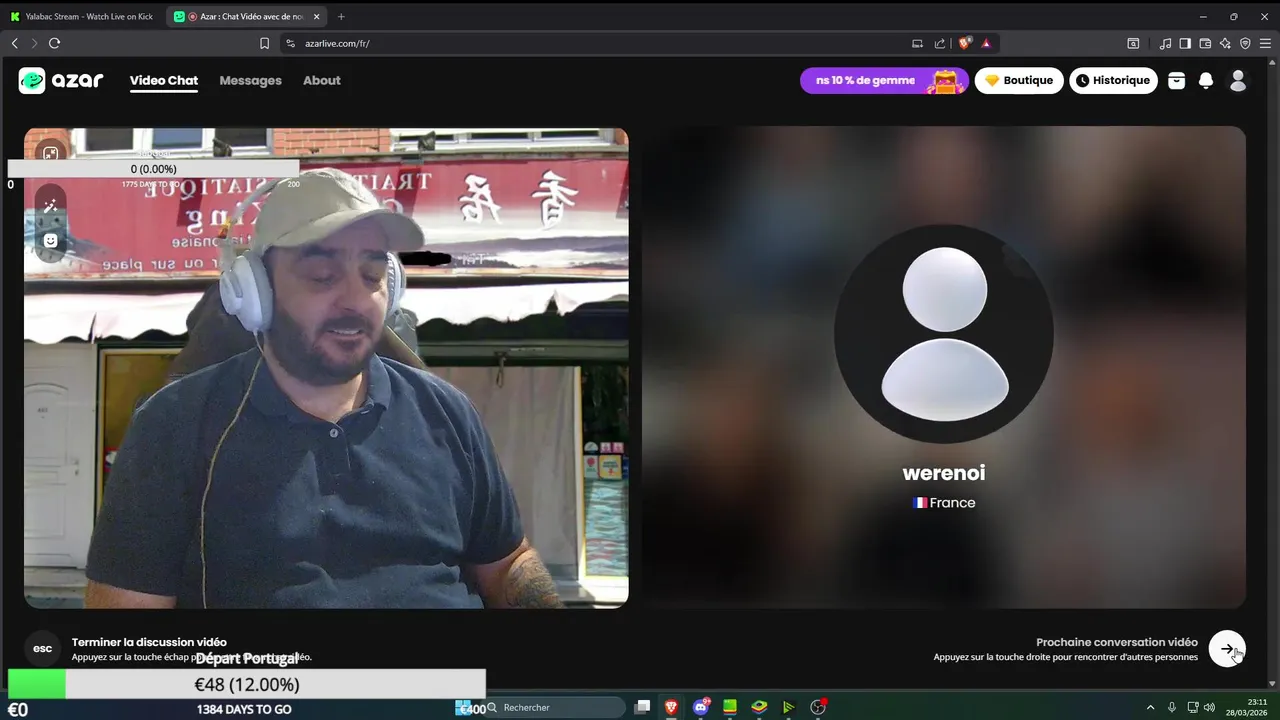Screen dimensions: 1280x720
Task: Open the smiley face filter icon
Action: tap(50, 241)
